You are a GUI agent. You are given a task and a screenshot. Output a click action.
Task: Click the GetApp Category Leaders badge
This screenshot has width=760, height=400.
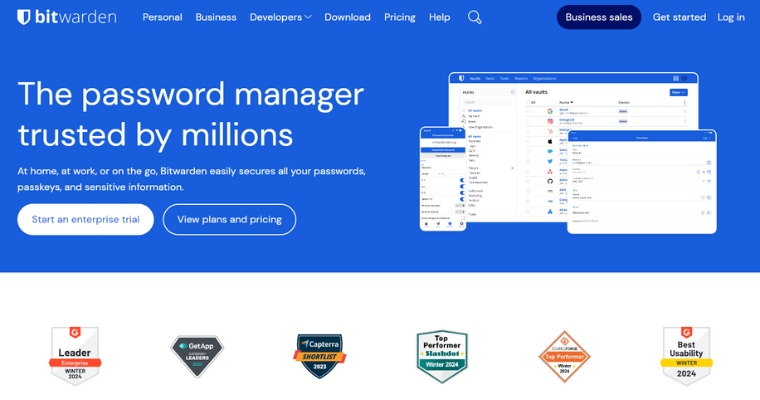coord(197,356)
